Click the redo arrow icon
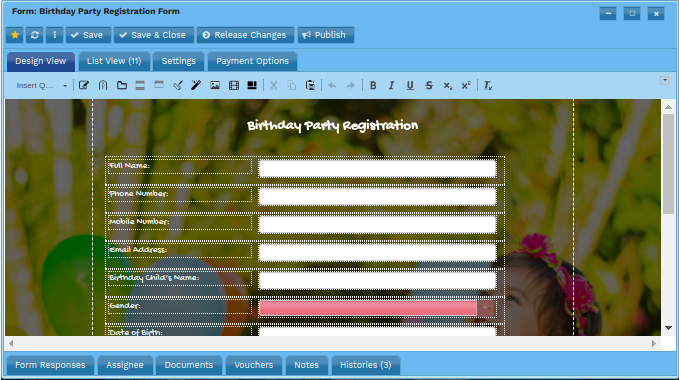 (x=351, y=86)
